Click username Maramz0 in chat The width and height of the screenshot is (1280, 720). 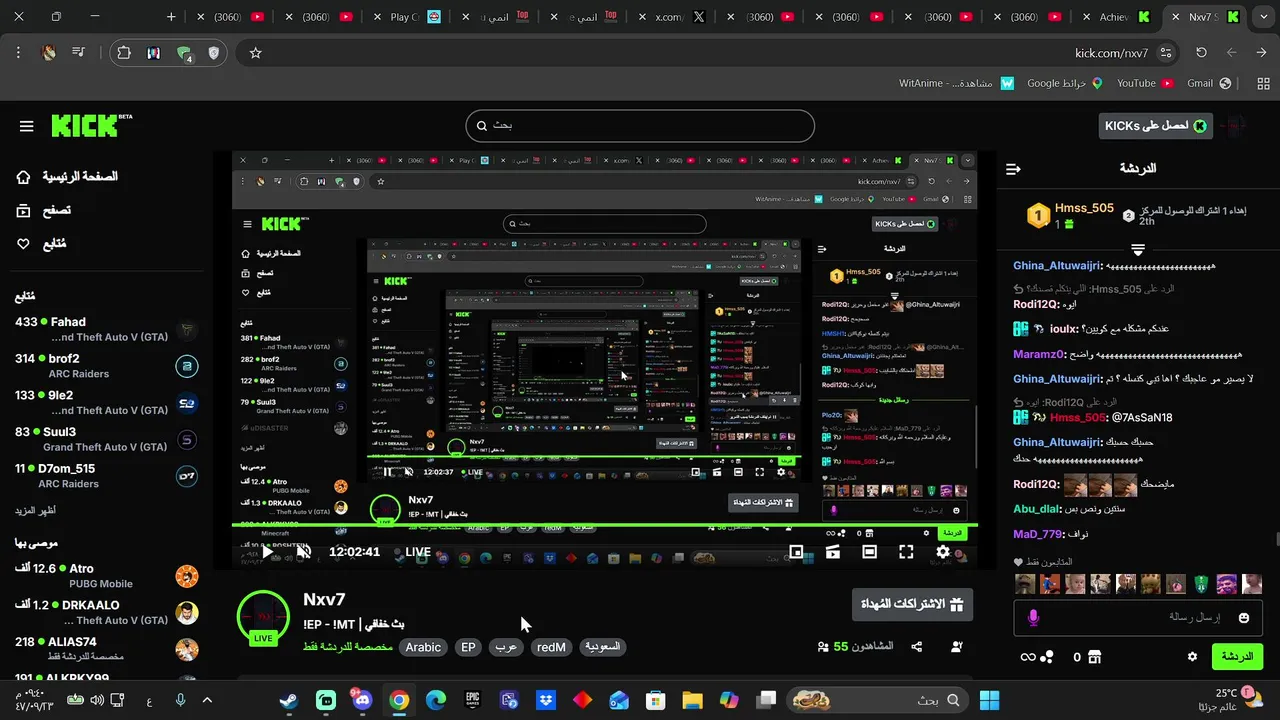click(1039, 354)
